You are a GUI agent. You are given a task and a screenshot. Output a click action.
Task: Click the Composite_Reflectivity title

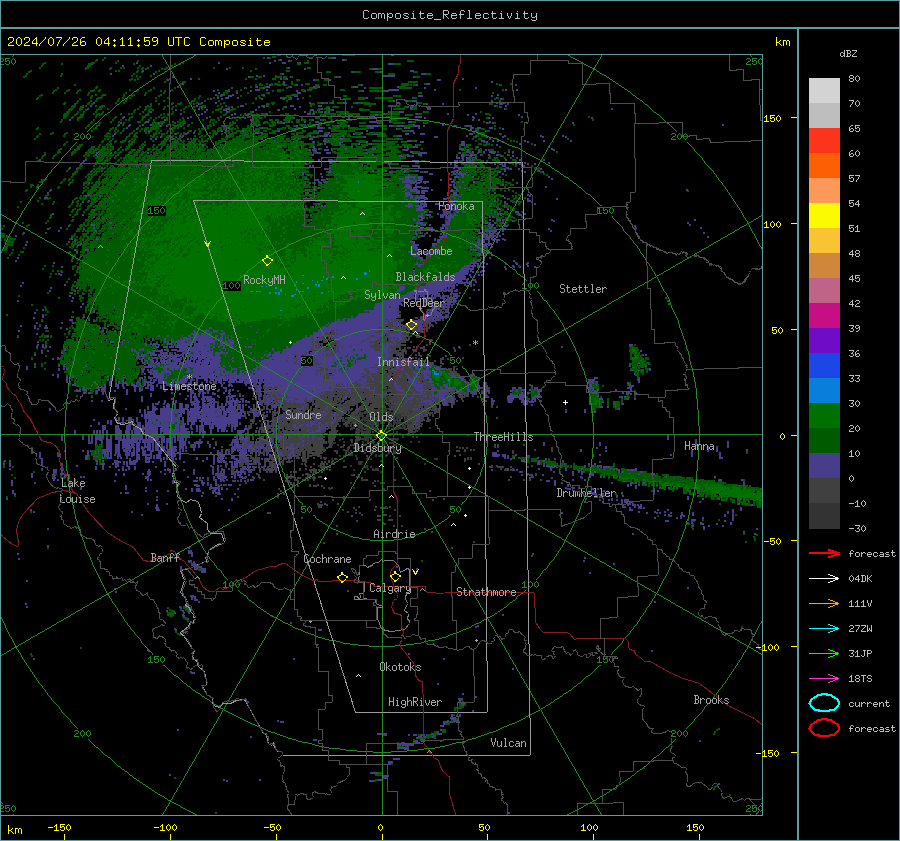450,15
